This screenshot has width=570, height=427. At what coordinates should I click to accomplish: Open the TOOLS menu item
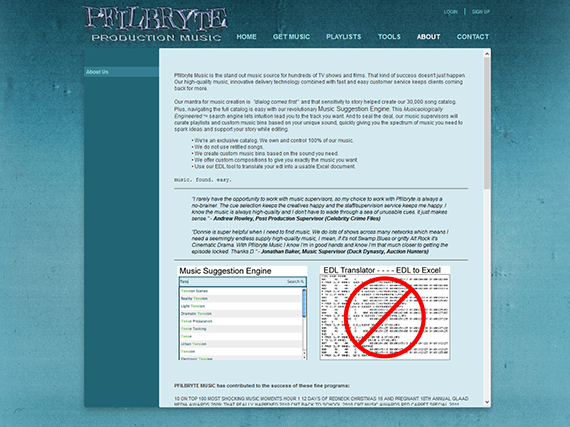(x=389, y=37)
